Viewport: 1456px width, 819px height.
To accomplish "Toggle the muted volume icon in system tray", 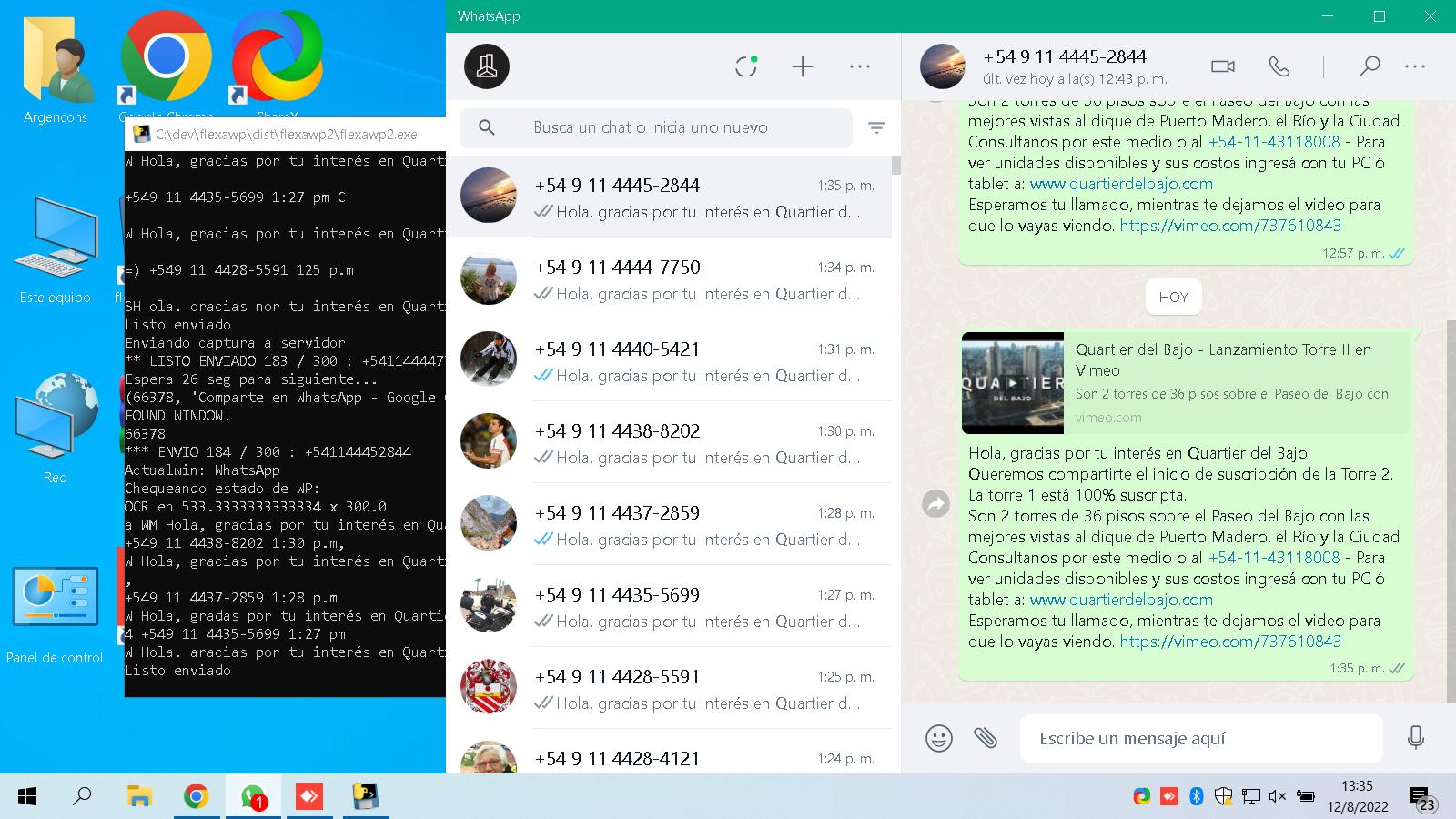I will coord(1277,797).
